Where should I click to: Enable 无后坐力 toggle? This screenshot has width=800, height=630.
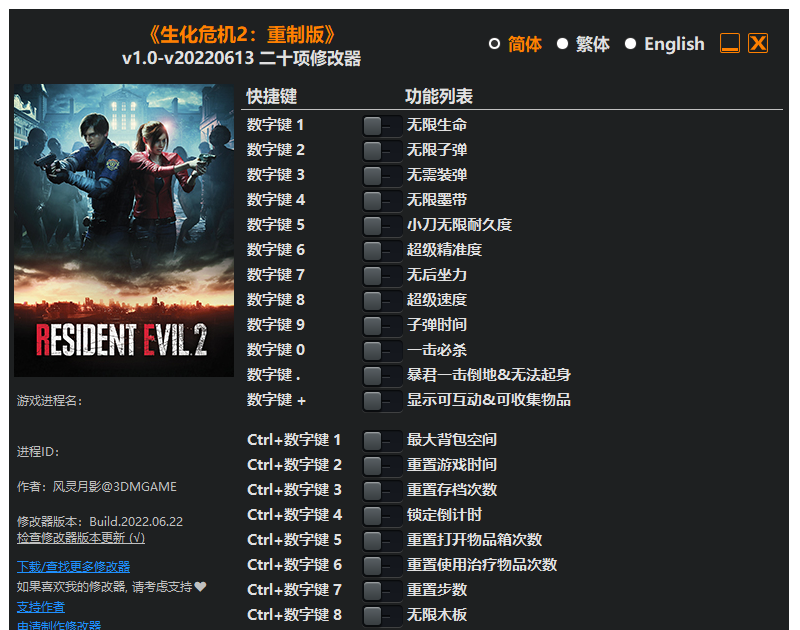pyautogui.click(x=382, y=275)
